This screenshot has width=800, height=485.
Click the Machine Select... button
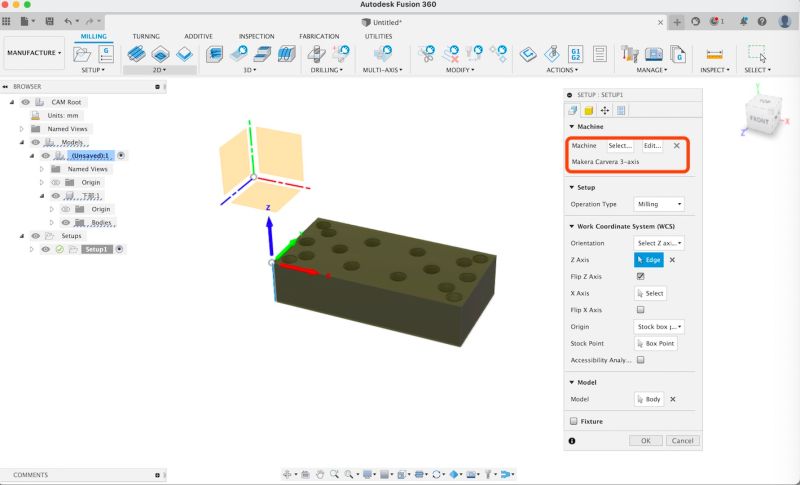click(620, 145)
